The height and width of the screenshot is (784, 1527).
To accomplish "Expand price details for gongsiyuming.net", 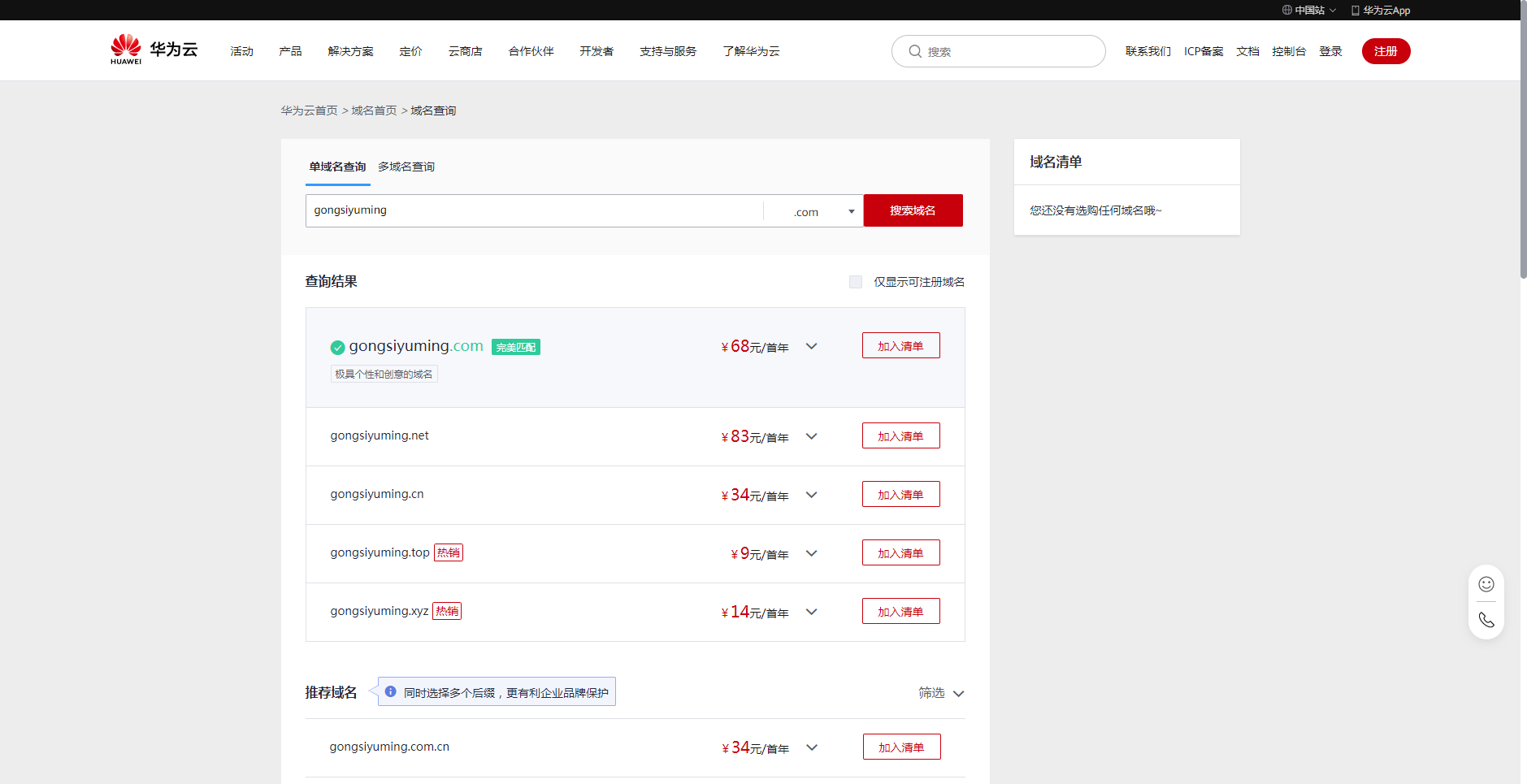I will click(x=811, y=436).
